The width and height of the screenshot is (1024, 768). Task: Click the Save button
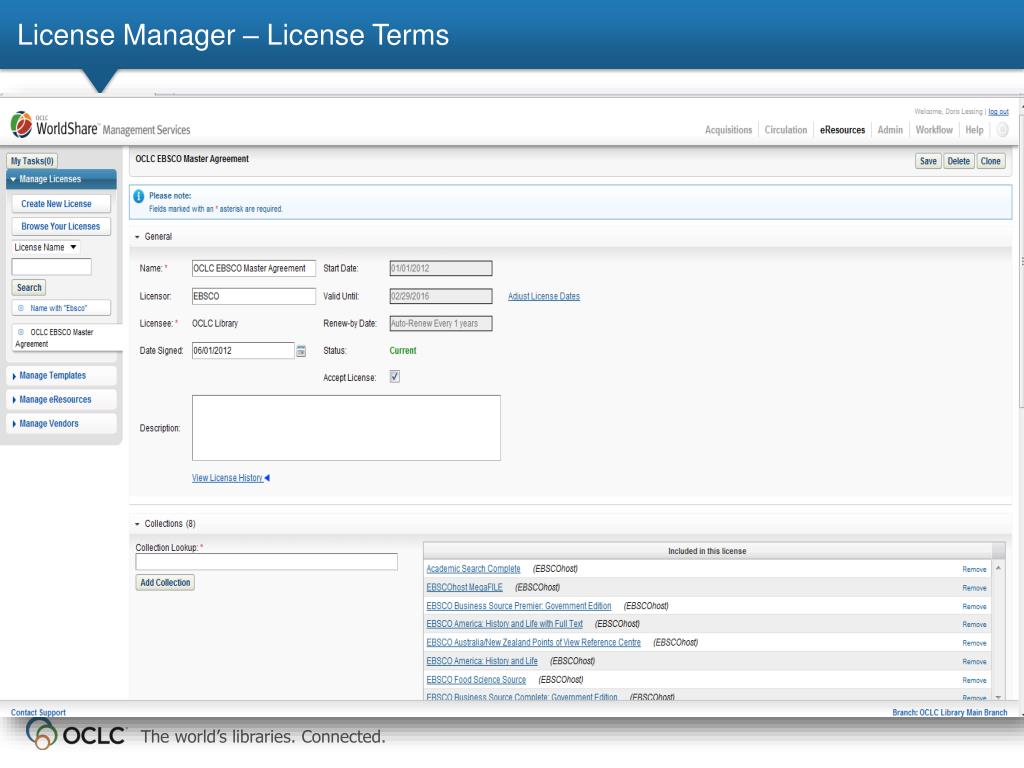(x=928, y=161)
